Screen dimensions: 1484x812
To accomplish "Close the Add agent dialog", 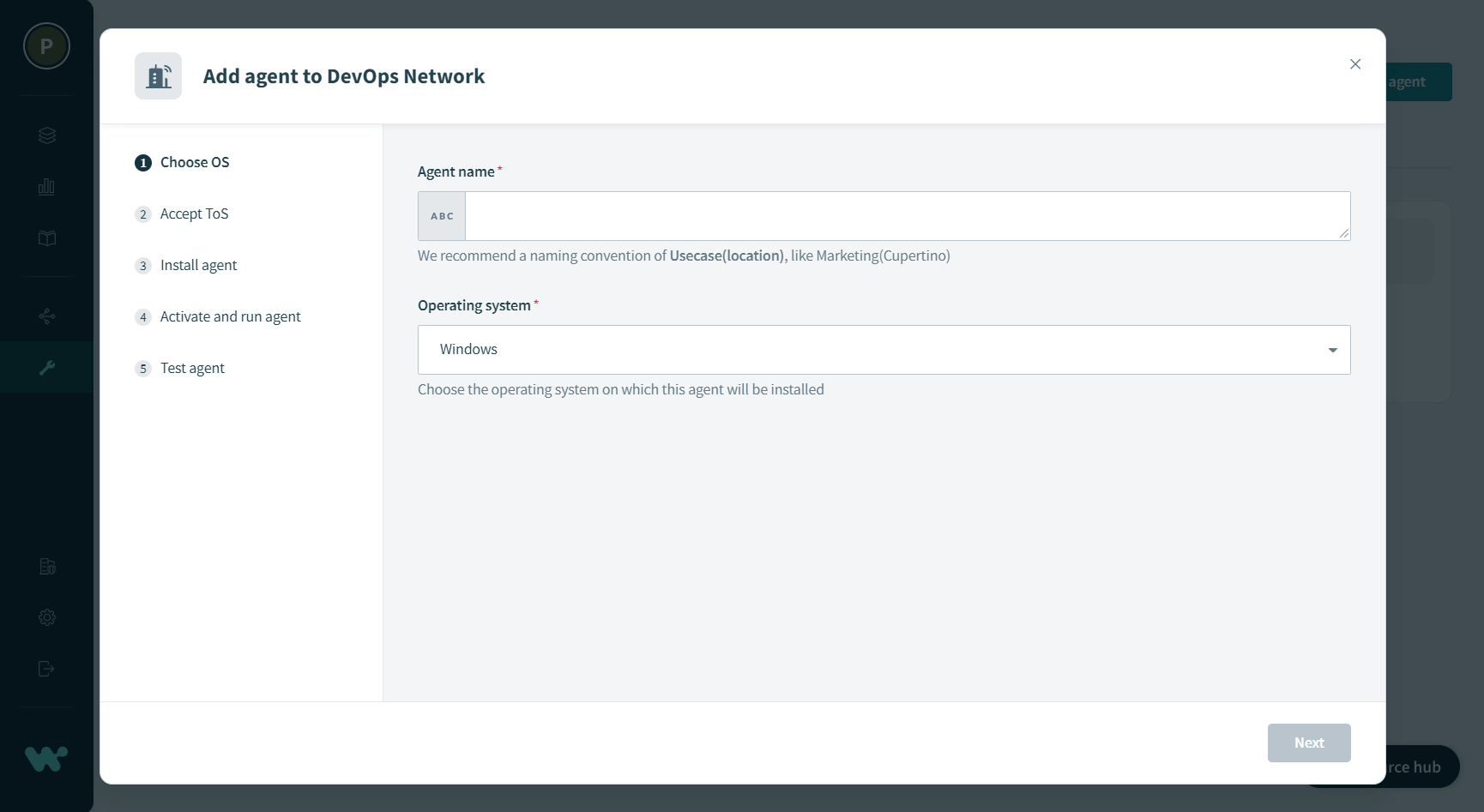I will [1355, 64].
